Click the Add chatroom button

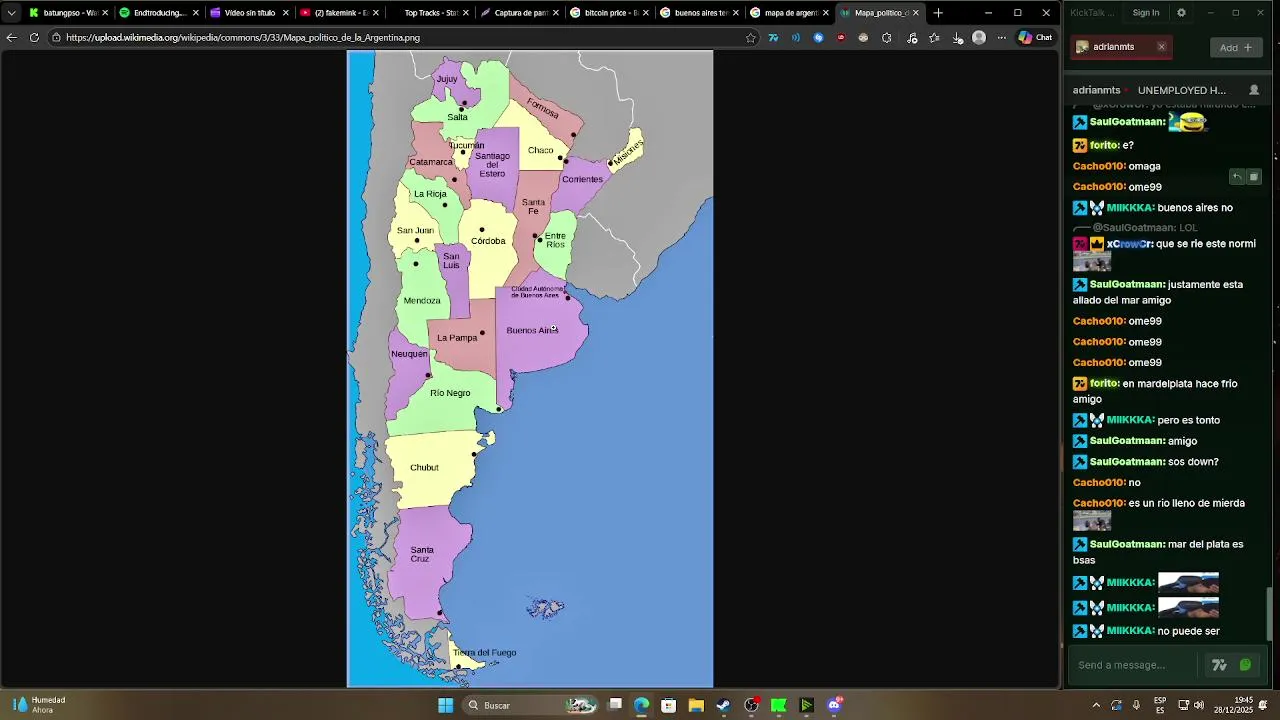(1236, 47)
